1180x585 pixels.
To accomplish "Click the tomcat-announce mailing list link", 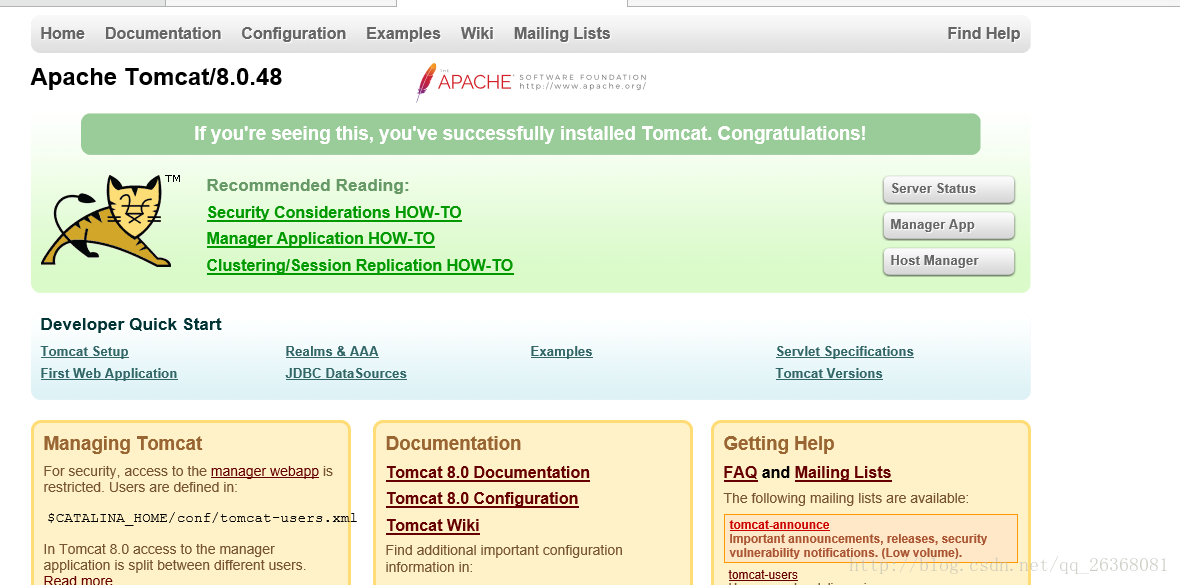I will point(779,525).
